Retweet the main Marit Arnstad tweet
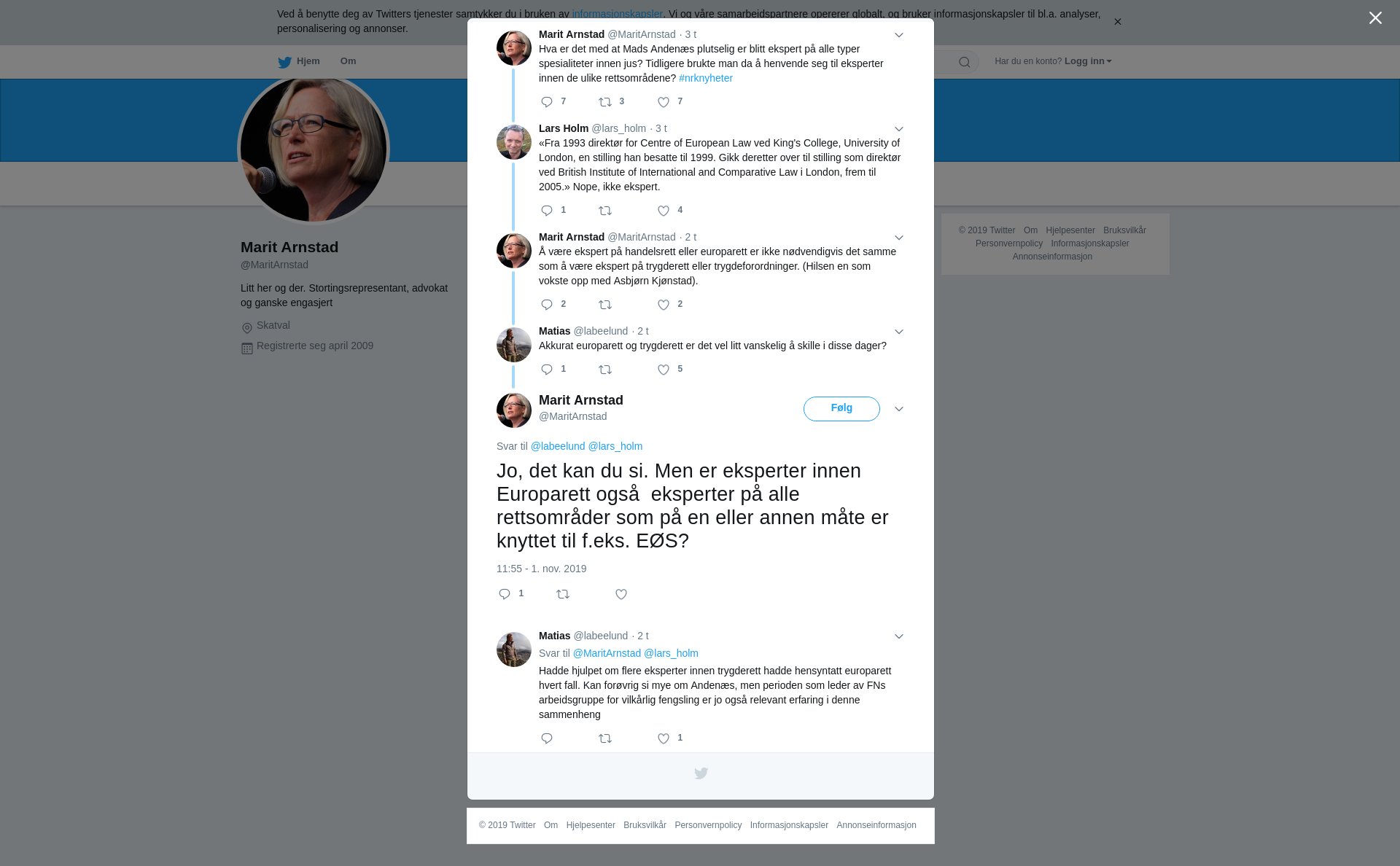 click(x=563, y=595)
